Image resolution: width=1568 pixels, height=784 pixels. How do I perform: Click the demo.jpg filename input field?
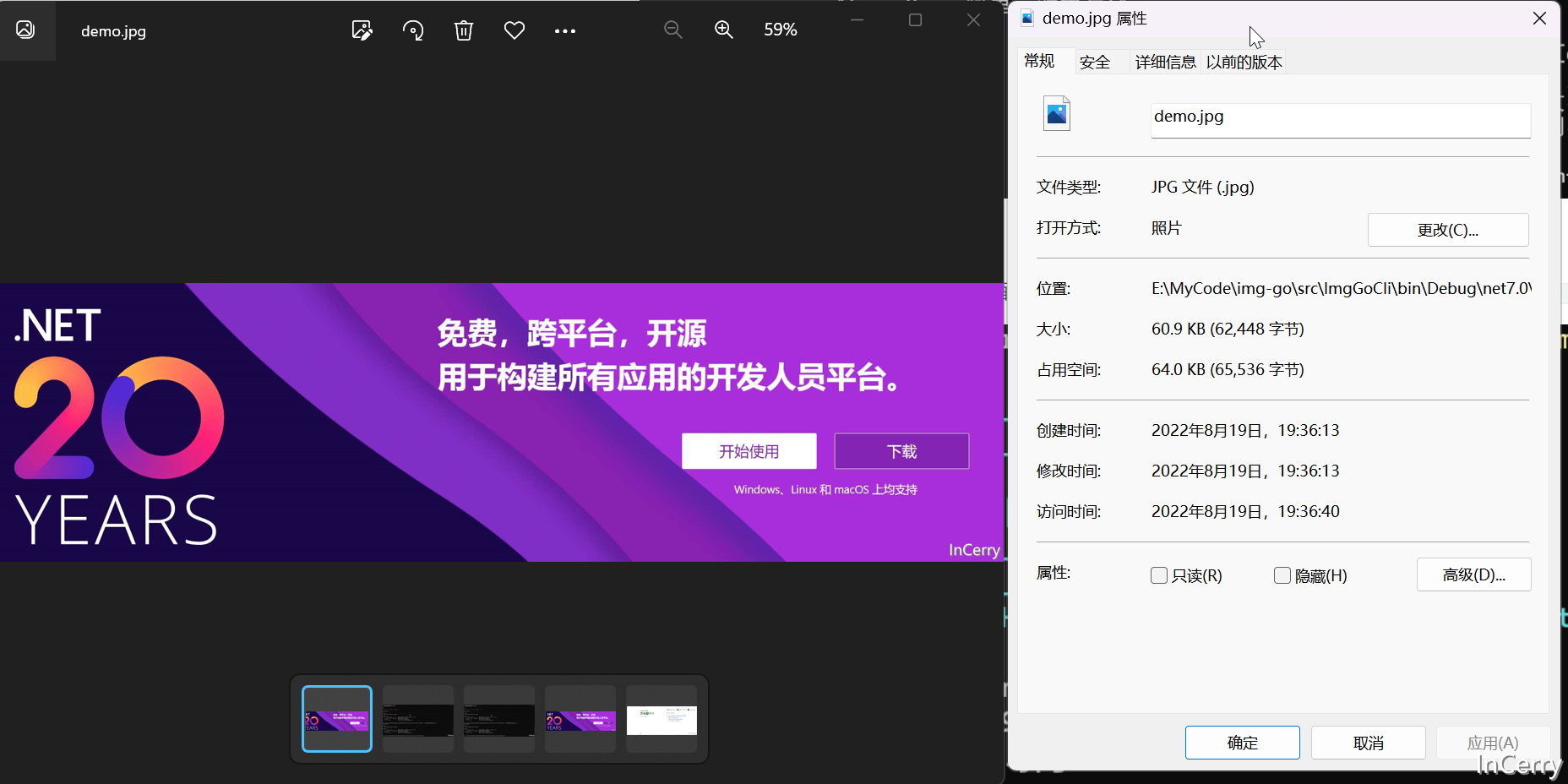(x=1341, y=120)
